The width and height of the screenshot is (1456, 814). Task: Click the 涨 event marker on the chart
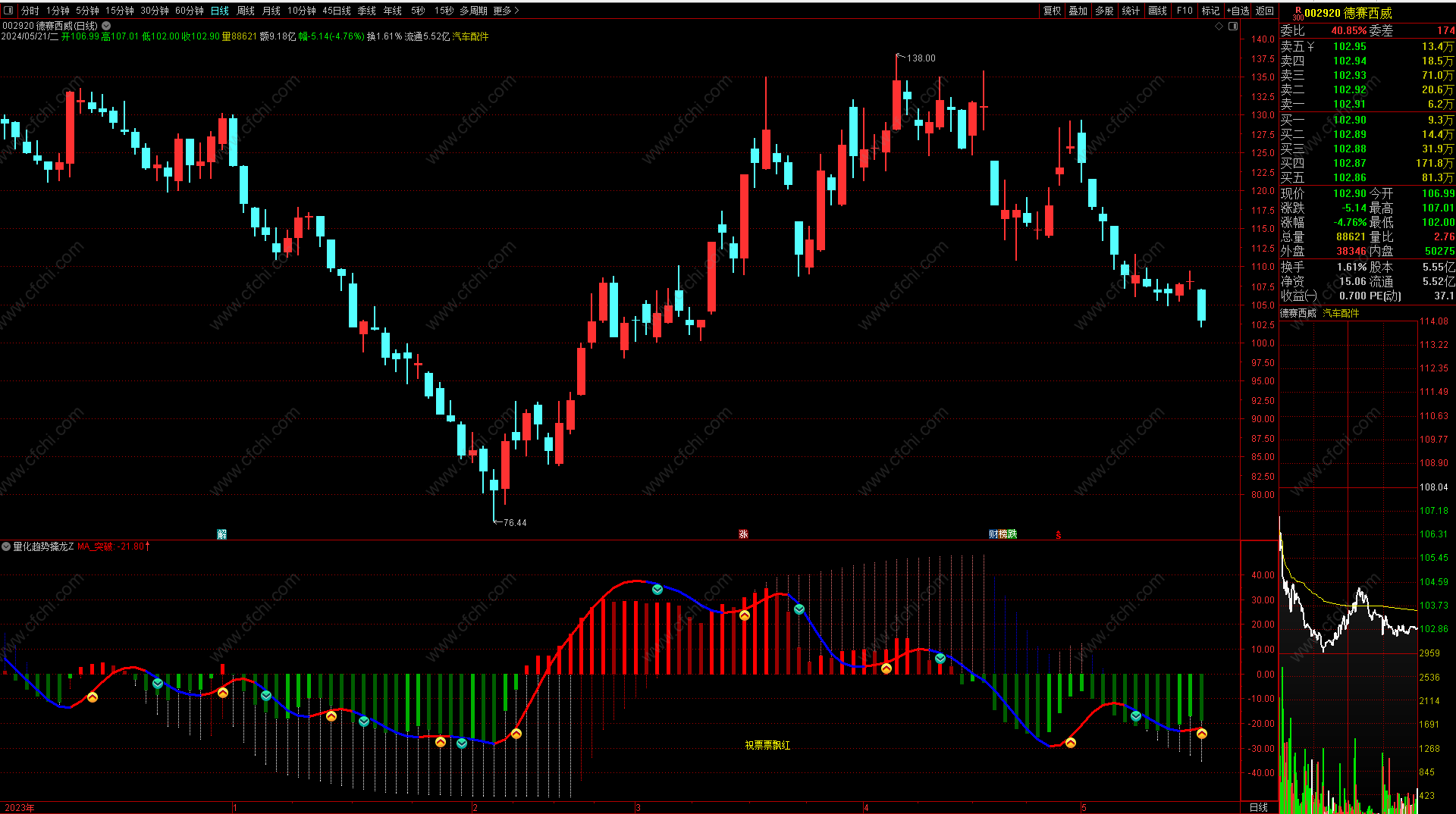[x=743, y=534]
